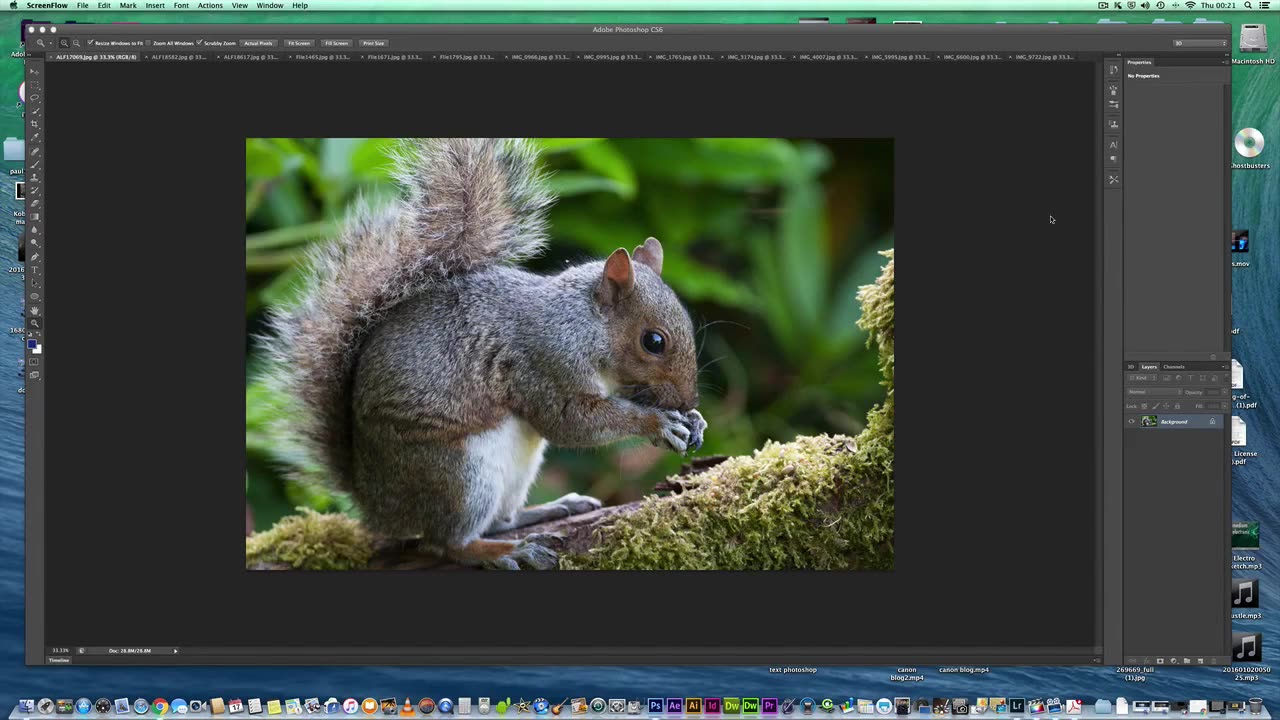Toggle Zoom All Windows checkbox
Image resolution: width=1280 pixels, height=720 pixels.
pos(148,43)
